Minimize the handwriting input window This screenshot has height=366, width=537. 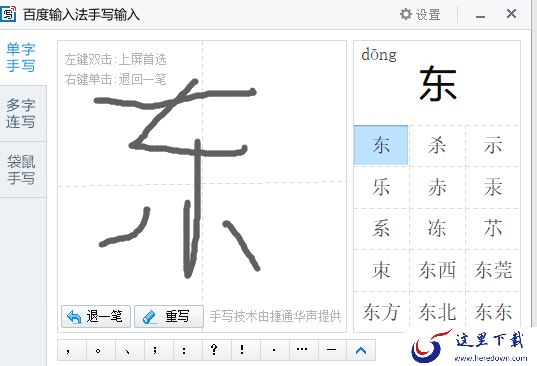480,15
